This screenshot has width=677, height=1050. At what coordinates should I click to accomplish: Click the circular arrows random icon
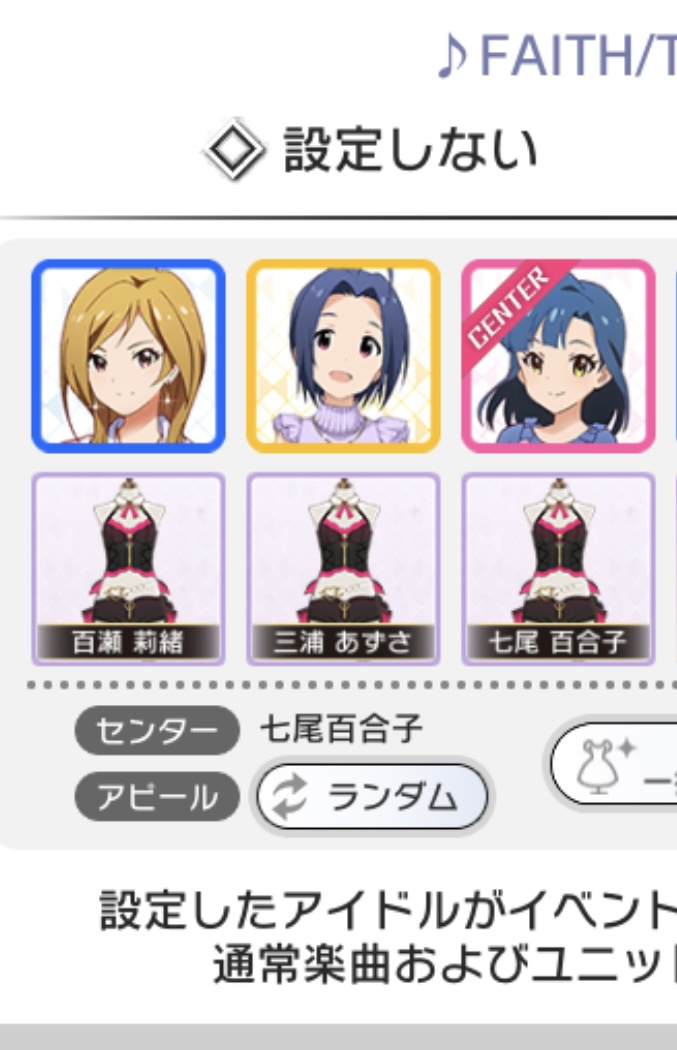(x=289, y=797)
